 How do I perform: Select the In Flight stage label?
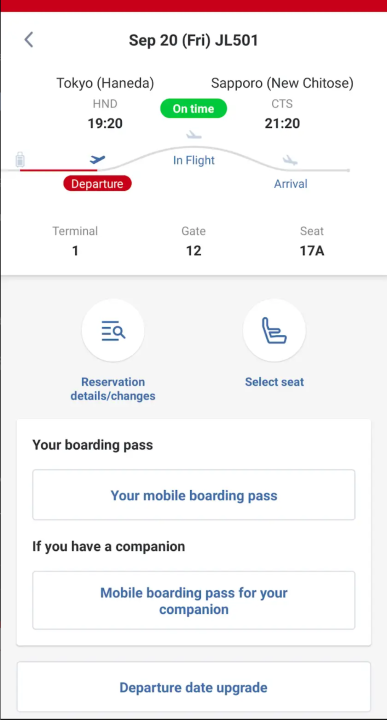point(194,160)
